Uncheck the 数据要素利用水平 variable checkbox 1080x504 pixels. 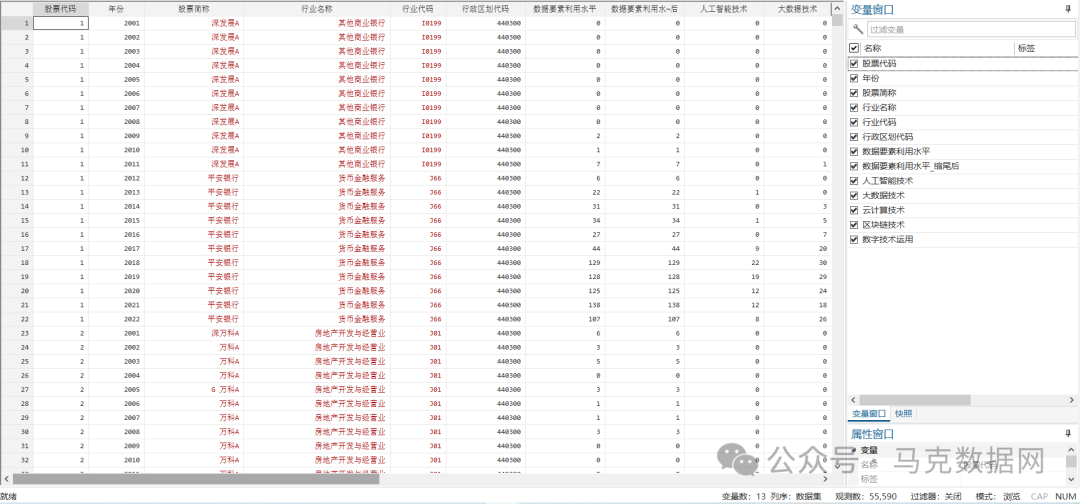855,151
